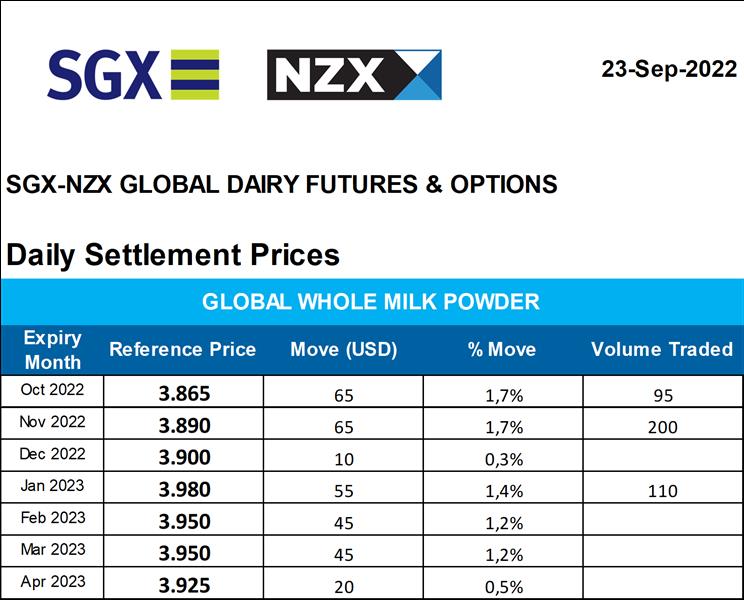Click the % Move column header
The height and width of the screenshot is (600, 744).
[502, 349]
